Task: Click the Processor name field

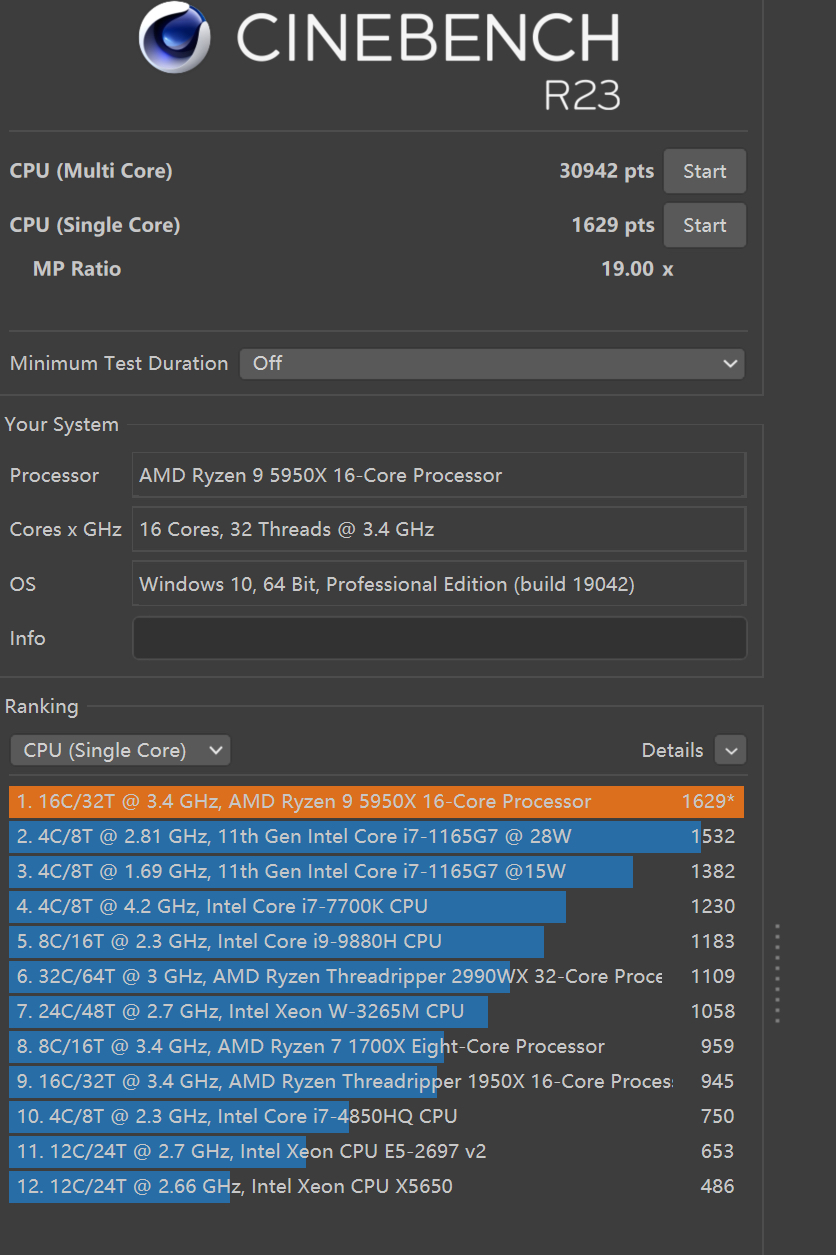Action: click(439, 475)
